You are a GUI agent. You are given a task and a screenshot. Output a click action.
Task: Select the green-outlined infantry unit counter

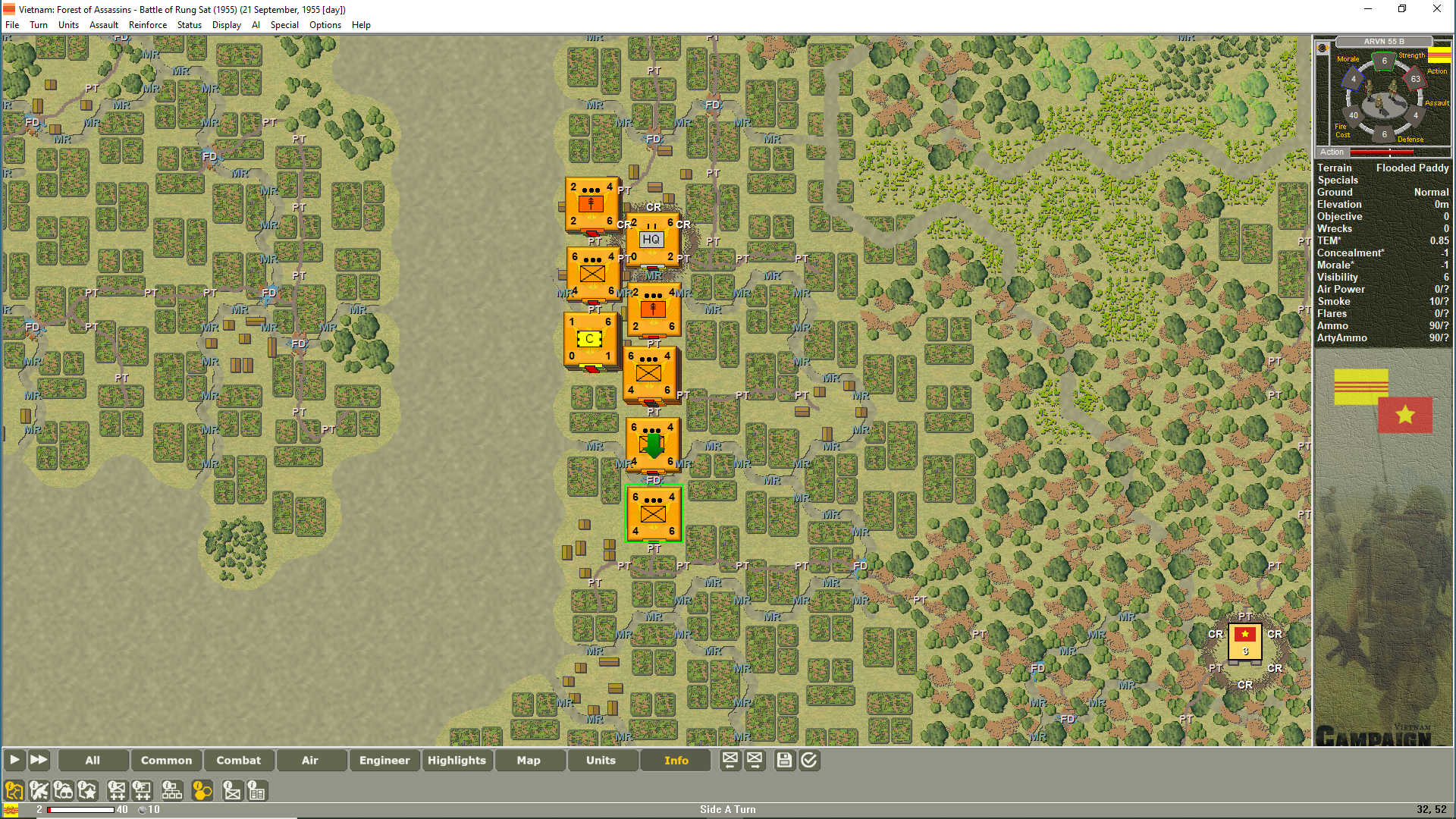point(653,513)
